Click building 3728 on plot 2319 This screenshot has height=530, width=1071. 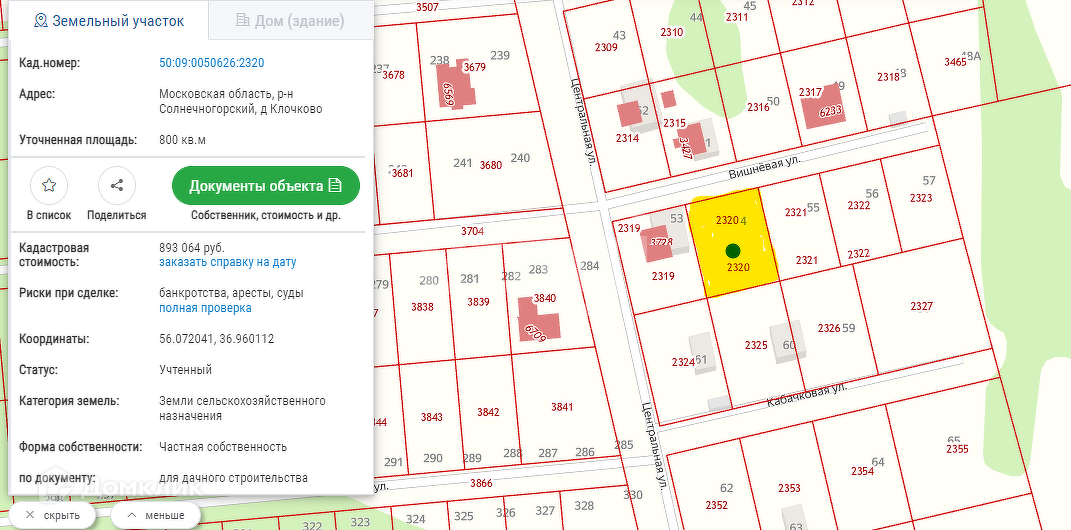[659, 244]
